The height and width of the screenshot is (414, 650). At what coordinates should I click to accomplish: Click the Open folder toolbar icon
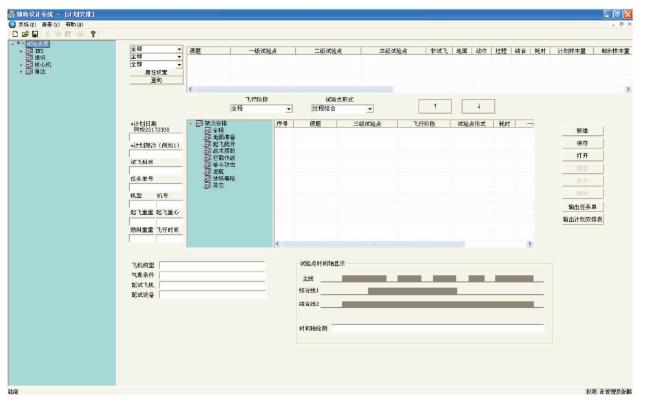[25, 34]
